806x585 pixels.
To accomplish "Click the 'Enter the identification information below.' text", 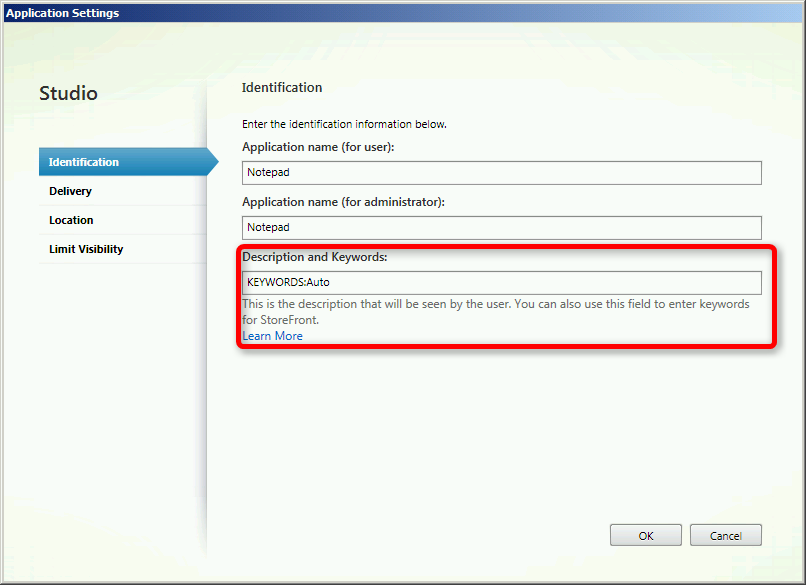I will (x=344, y=124).
